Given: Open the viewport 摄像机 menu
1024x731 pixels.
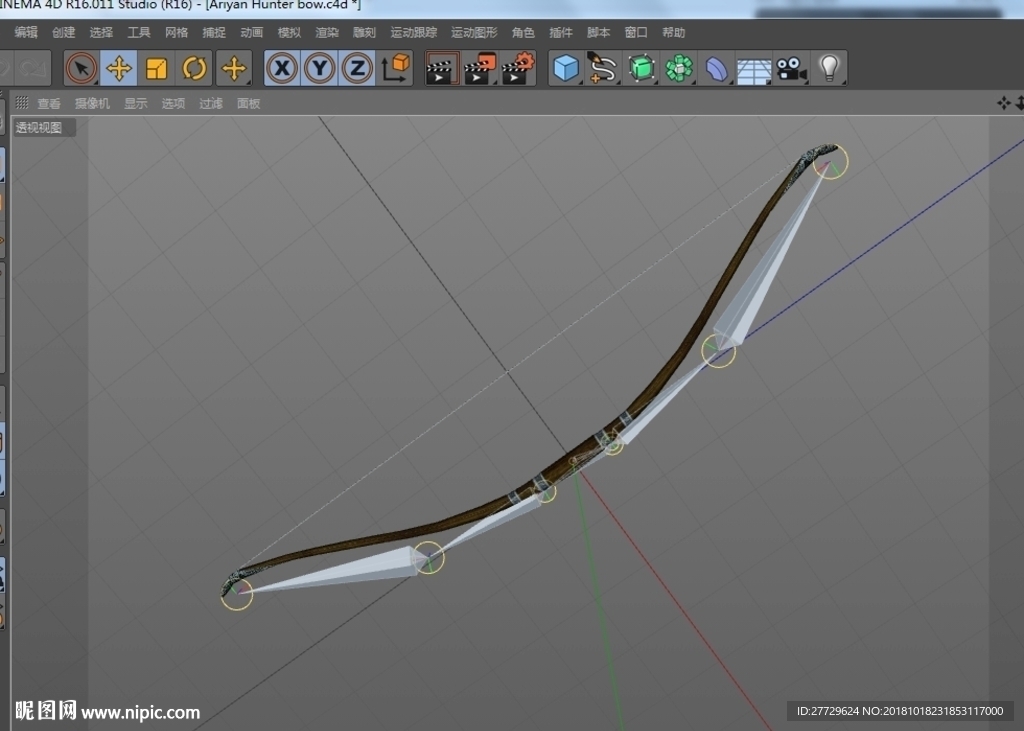Looking at the screenshot, I should tap(92, 103).
